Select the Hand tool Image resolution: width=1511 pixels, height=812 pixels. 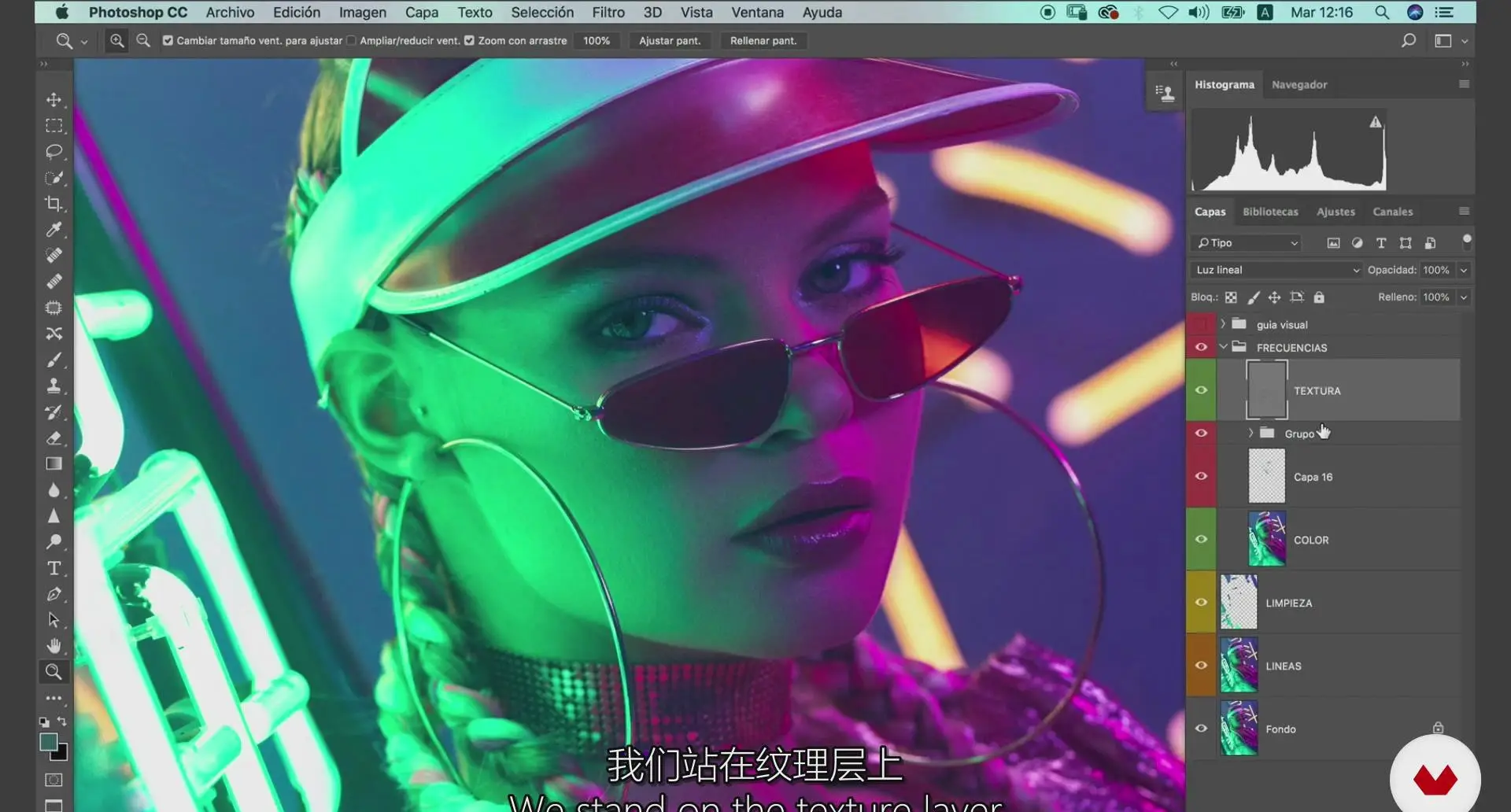[x=54, y=646]
